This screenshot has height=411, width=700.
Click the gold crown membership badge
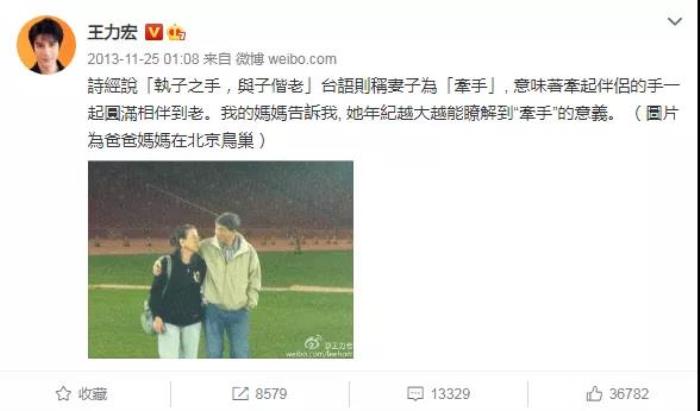(176, 33)
